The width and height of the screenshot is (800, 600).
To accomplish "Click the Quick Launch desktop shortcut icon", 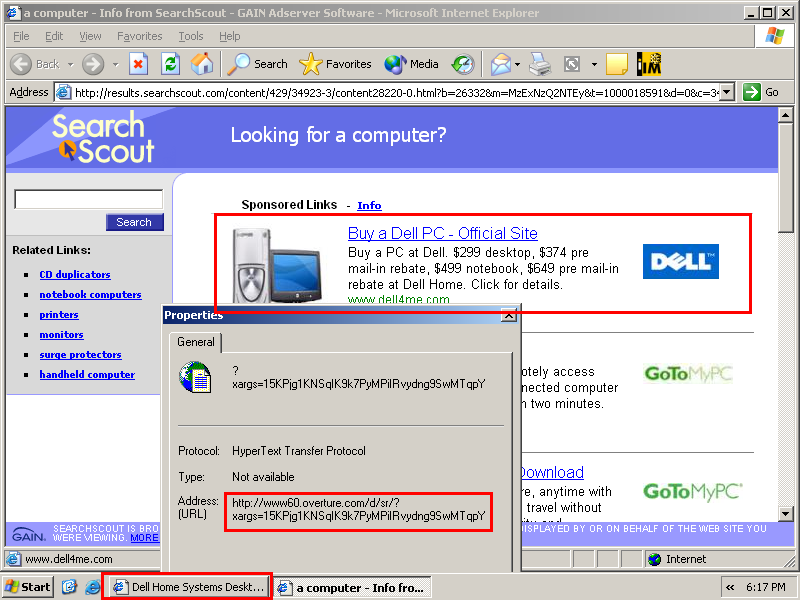I will [x=69, y=587].
